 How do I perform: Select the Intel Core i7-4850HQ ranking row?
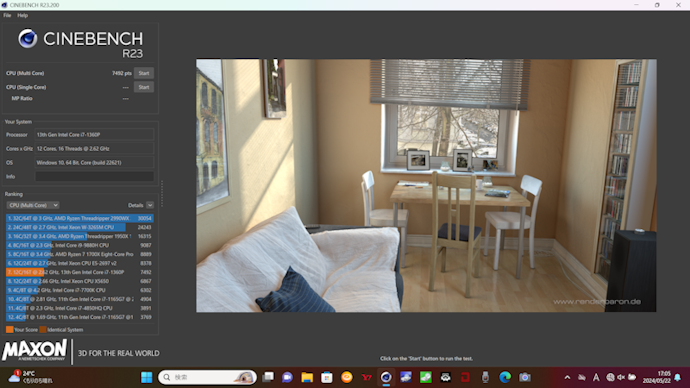tap(80, 308)
